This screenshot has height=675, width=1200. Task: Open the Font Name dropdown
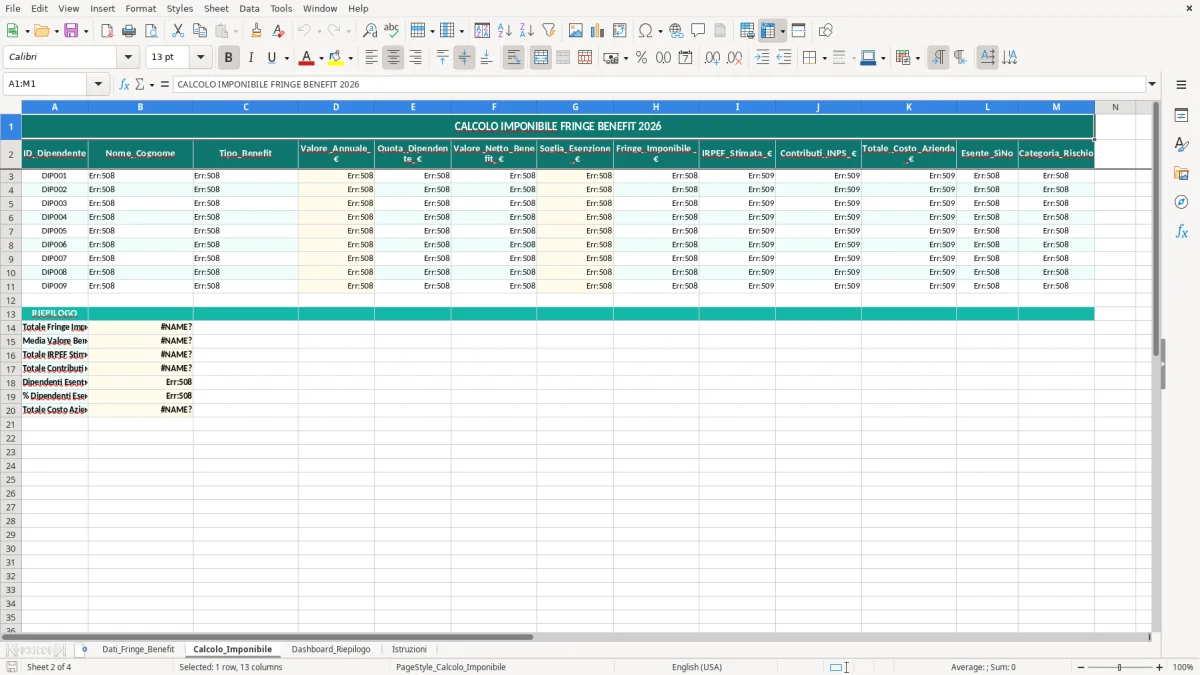point(128,58)
